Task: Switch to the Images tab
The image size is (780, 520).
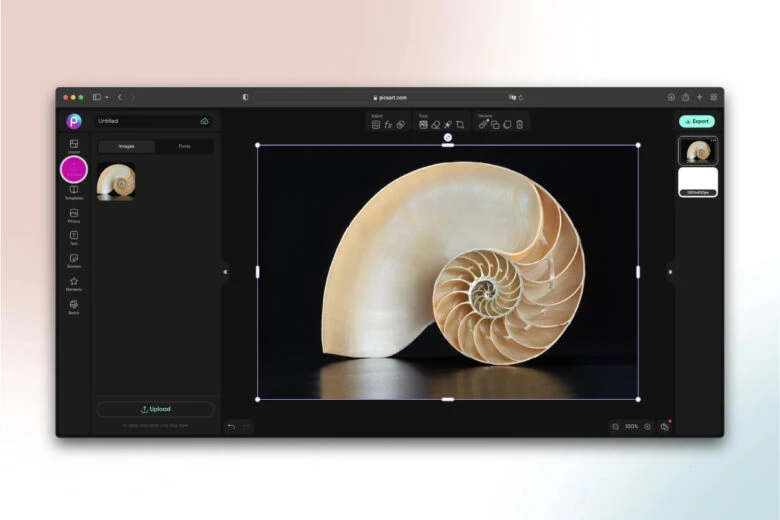Action: pyautogui.click(x=127, y=146)
